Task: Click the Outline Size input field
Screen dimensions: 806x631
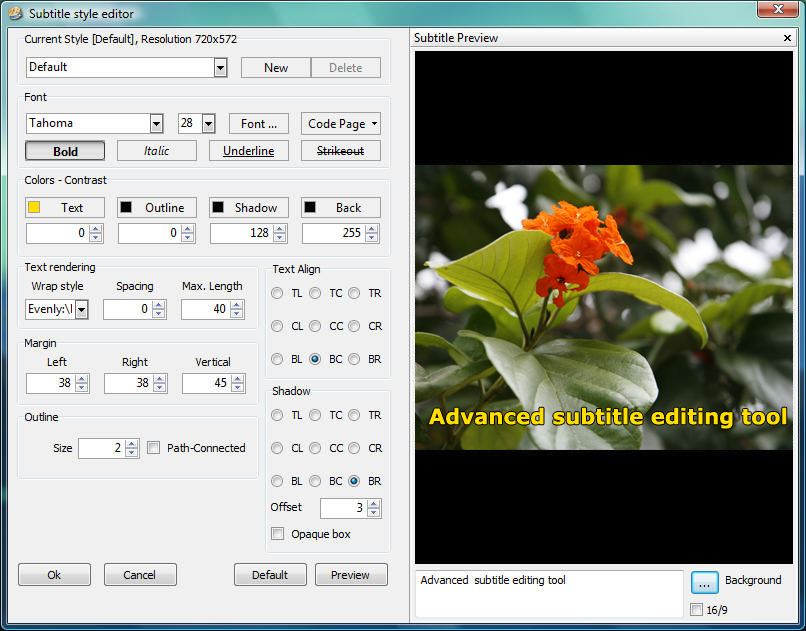Action: tap(102, 448)
